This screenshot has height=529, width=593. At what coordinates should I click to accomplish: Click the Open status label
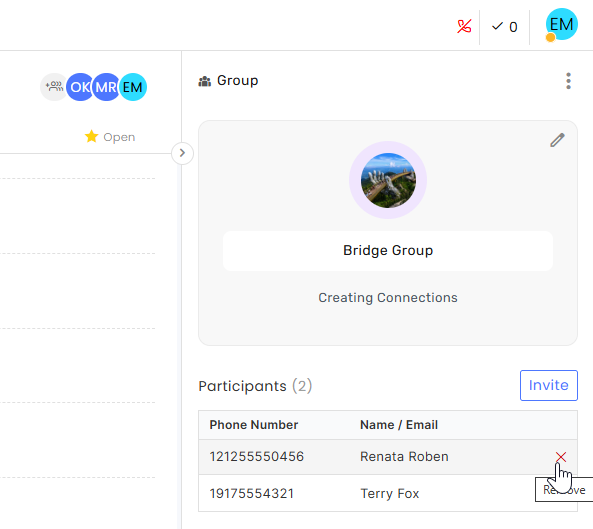(119, 137)
